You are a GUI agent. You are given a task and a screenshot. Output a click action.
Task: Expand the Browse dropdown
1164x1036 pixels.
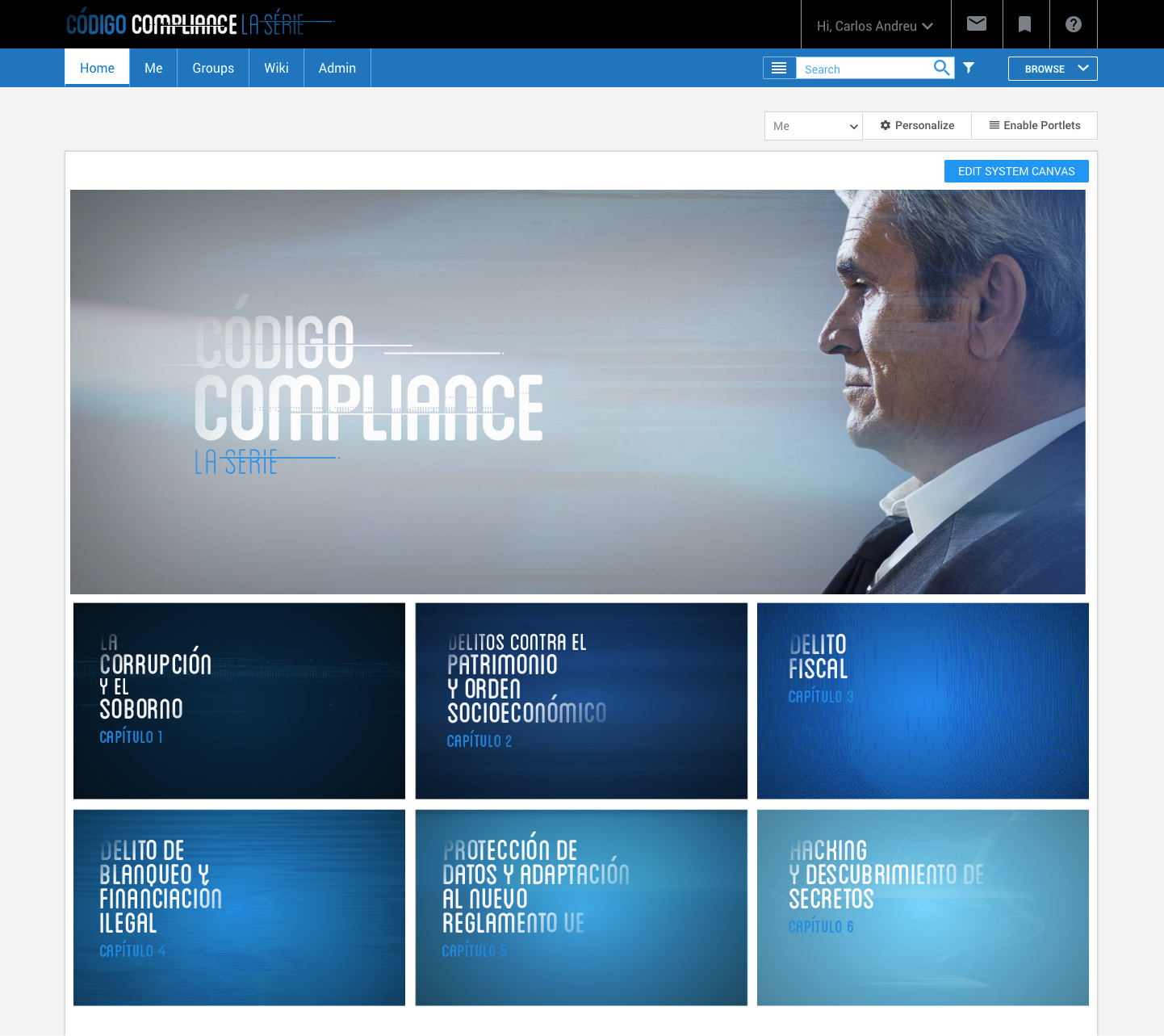click(x=1052, y=69)
